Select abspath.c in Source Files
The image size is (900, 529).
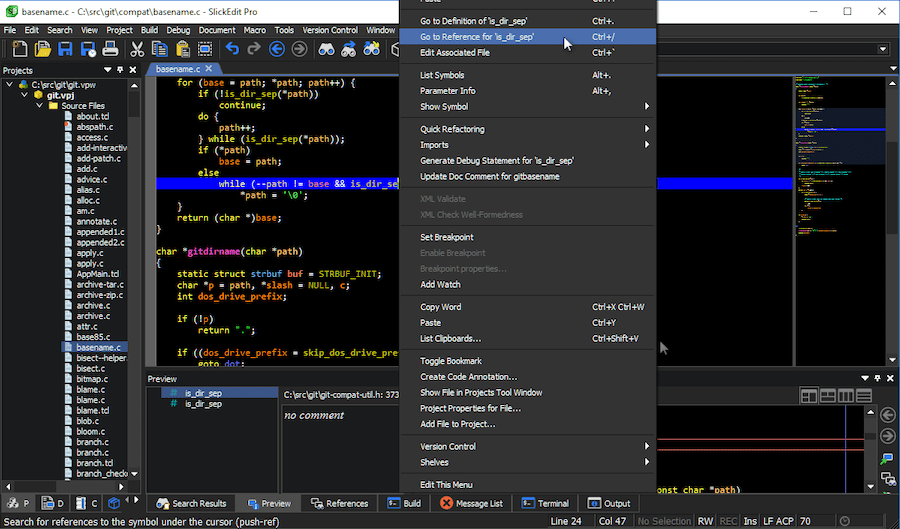pyautogui.click(x=94, y=127)
